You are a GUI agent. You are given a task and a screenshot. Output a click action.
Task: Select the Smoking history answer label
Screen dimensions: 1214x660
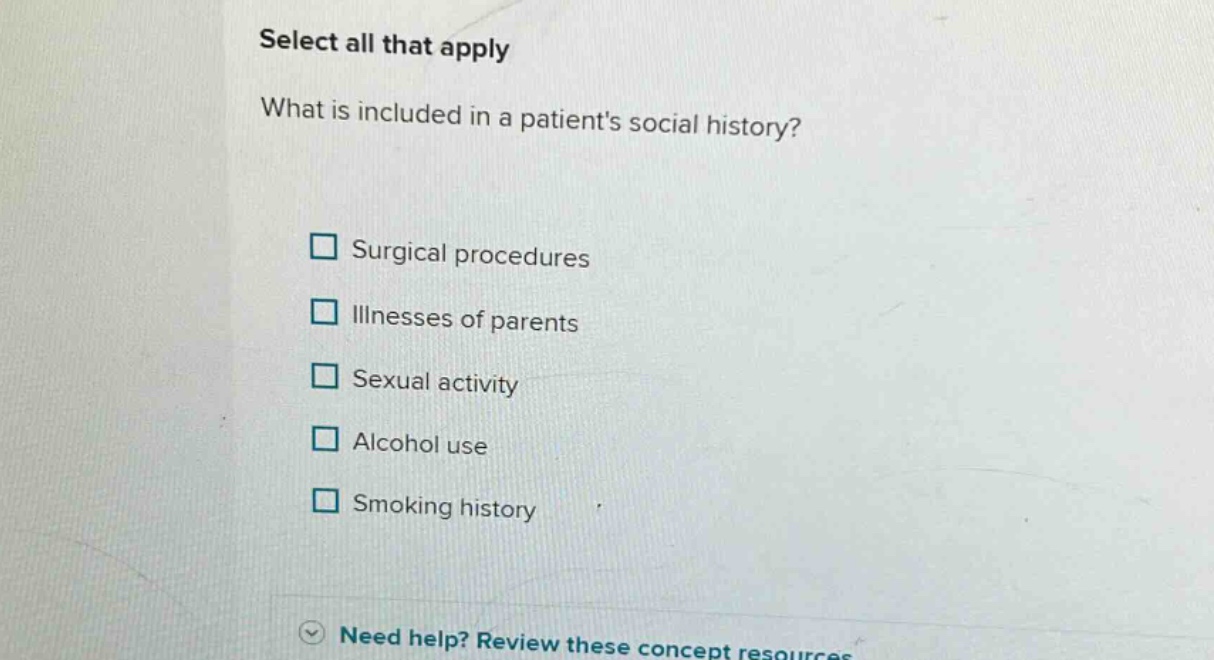pos(442,509)
